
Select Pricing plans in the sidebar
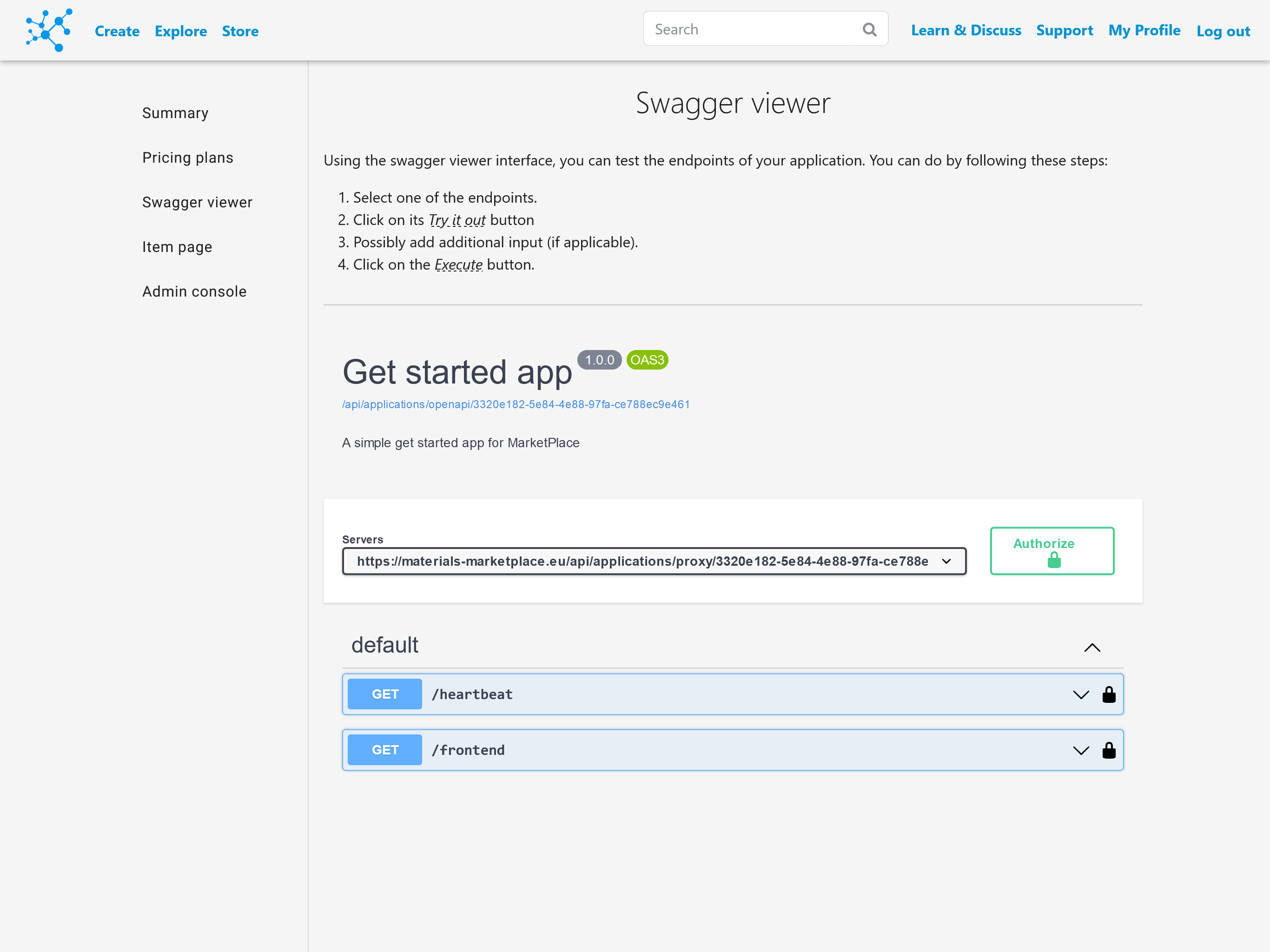[x=188, y=157]
